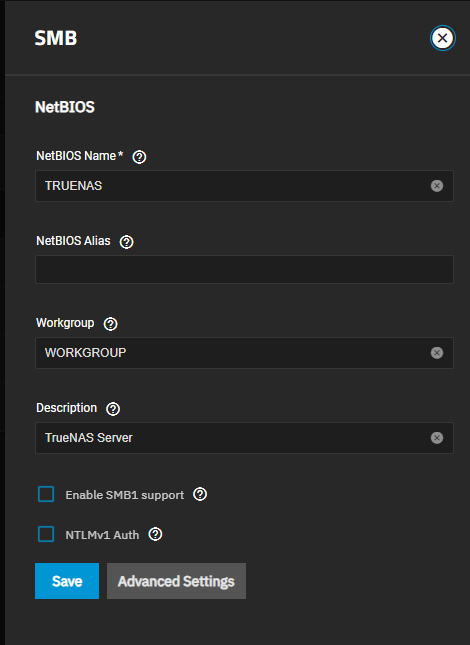Viewport: 470px width, 645px height.
Task: Click the SMB panel title
Action: [x=56, y=38]
